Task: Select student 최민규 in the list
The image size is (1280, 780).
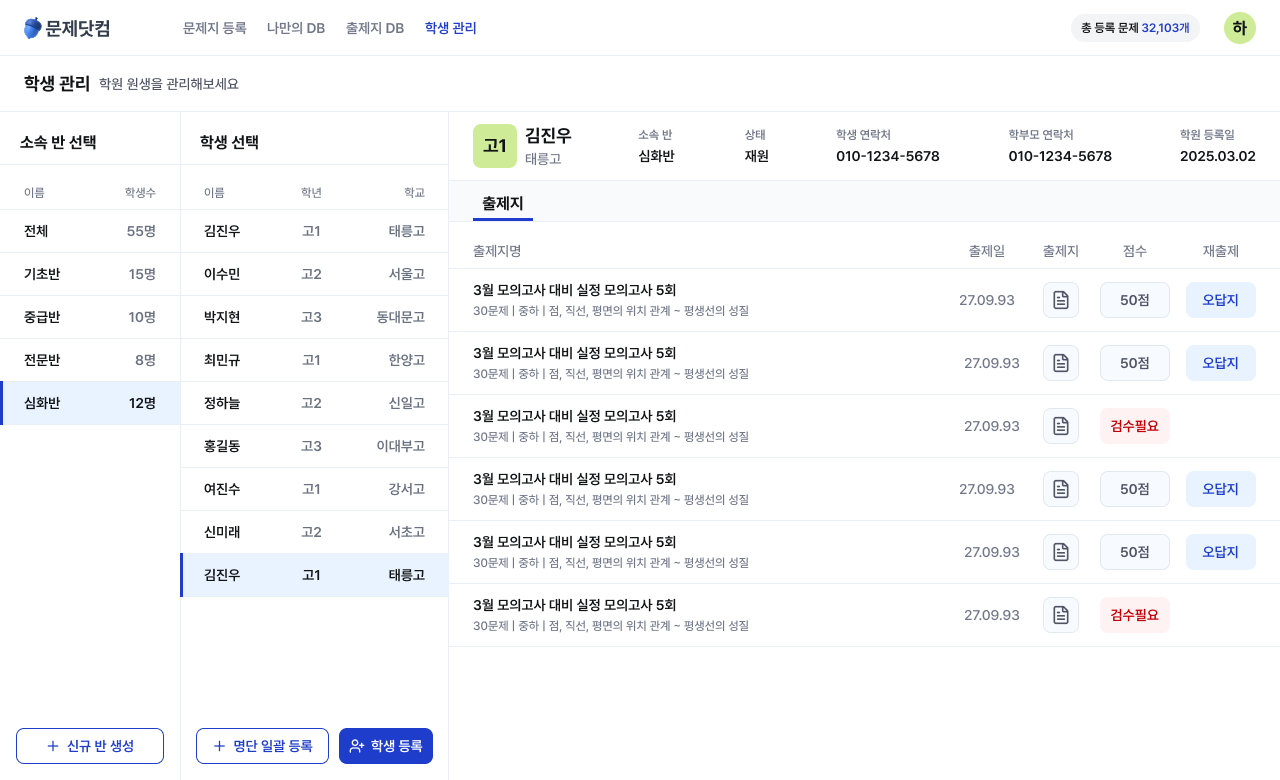Action: [x=314, y=360]
